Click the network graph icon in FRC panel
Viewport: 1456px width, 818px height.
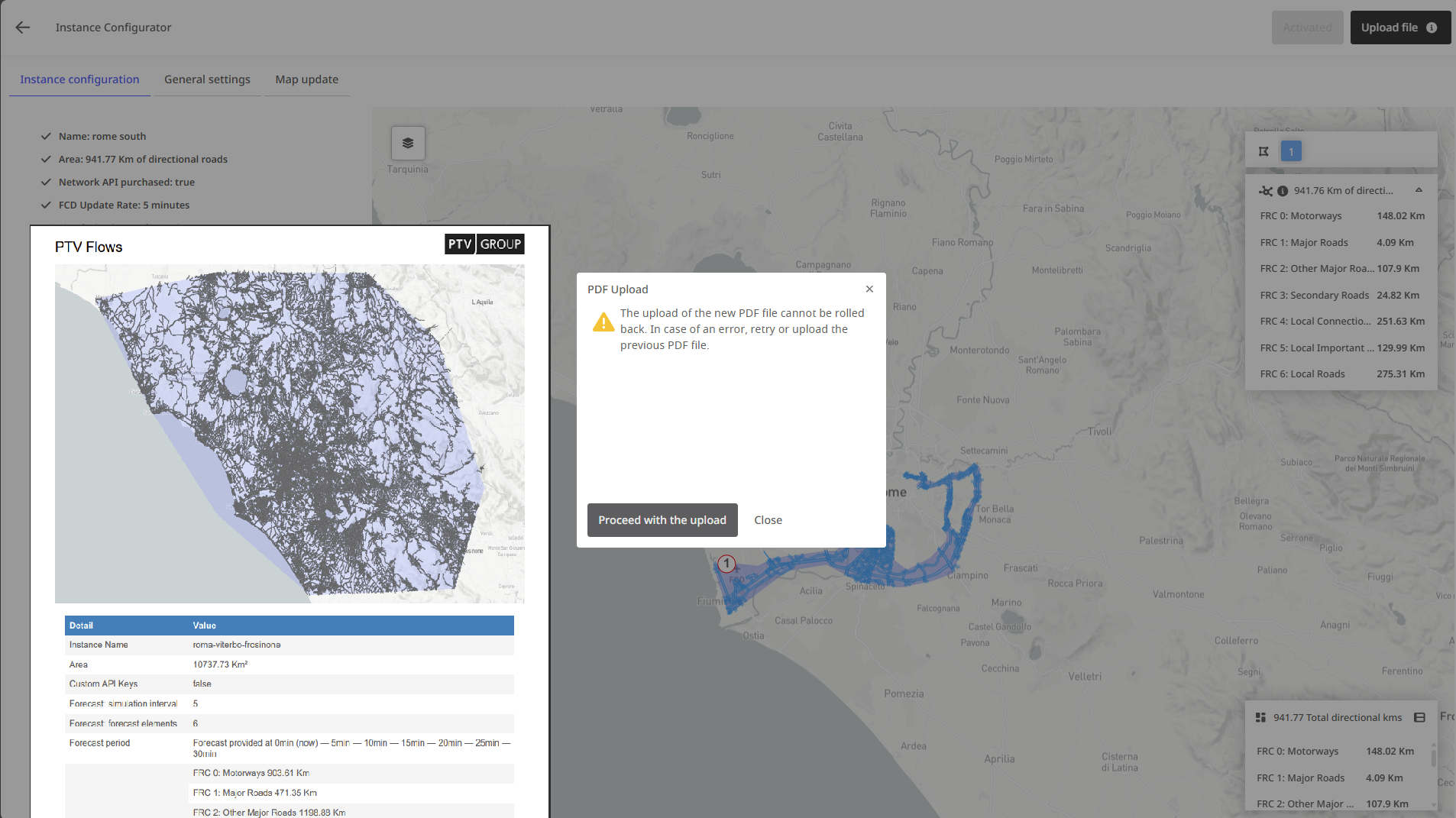pyautogui.click(x=1266, y=191)
